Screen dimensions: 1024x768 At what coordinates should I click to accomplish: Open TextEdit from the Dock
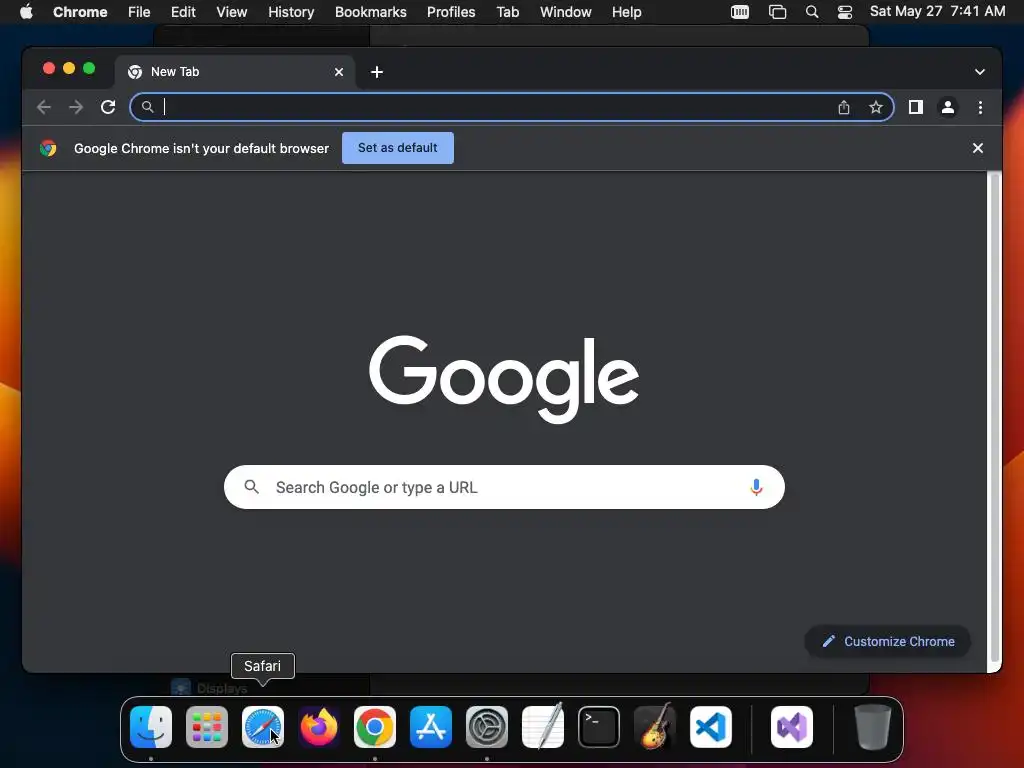pyautogui.click(x=543, y=726)
